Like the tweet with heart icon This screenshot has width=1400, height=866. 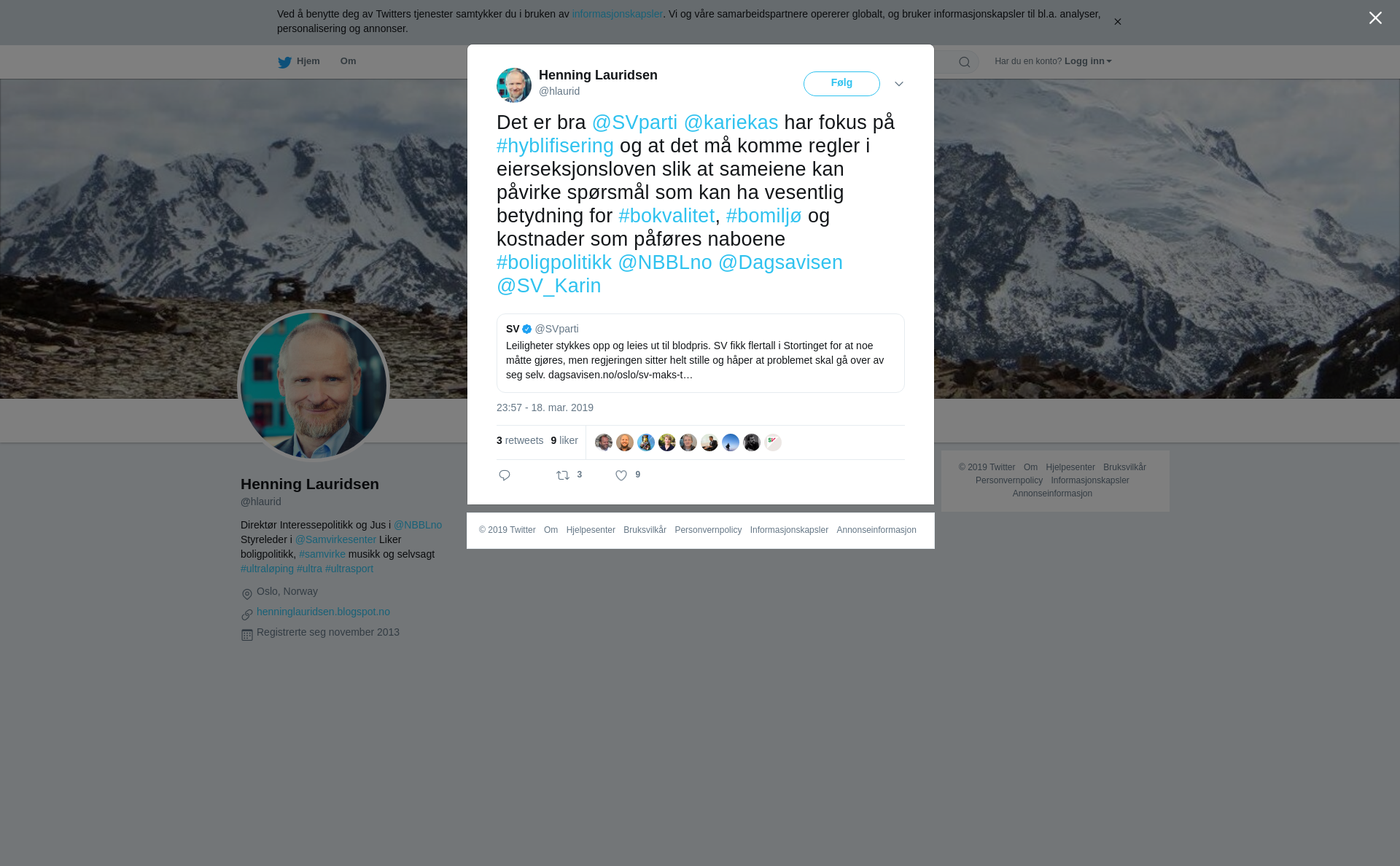621,475
